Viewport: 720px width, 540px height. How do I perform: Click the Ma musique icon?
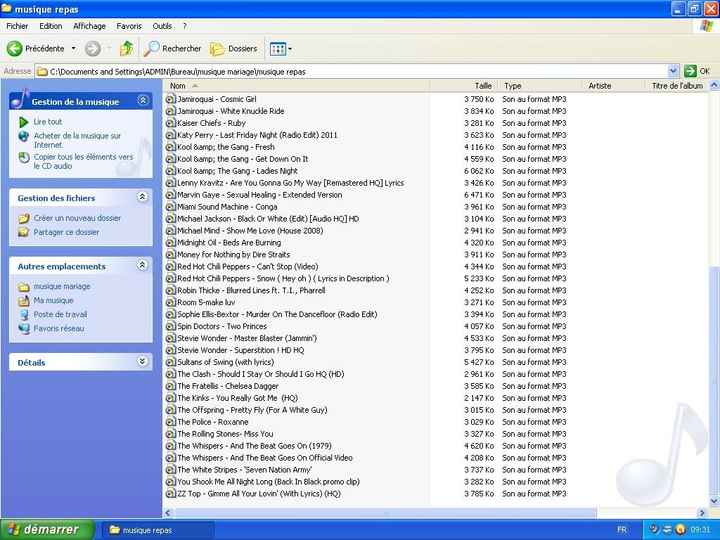tap(23, 301)
